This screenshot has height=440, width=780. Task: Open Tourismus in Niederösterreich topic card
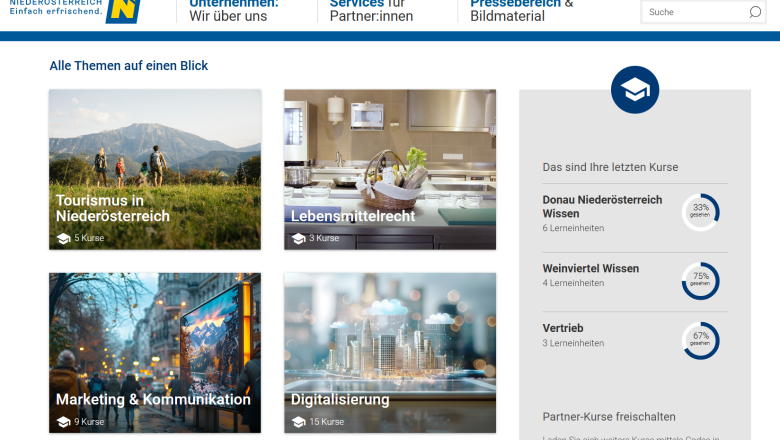[155, 170]
